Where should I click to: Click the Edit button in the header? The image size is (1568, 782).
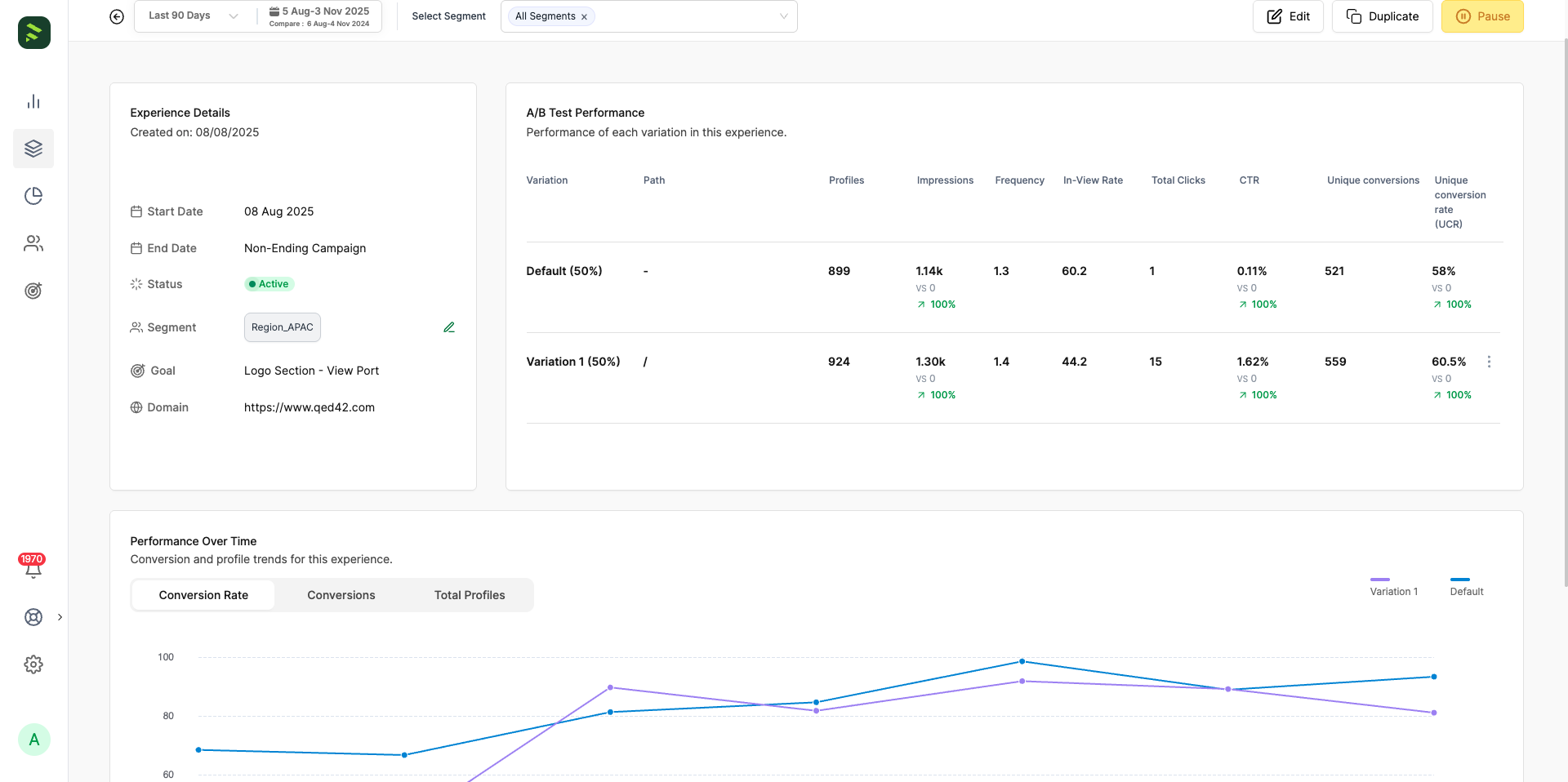tap(1288, 16)
